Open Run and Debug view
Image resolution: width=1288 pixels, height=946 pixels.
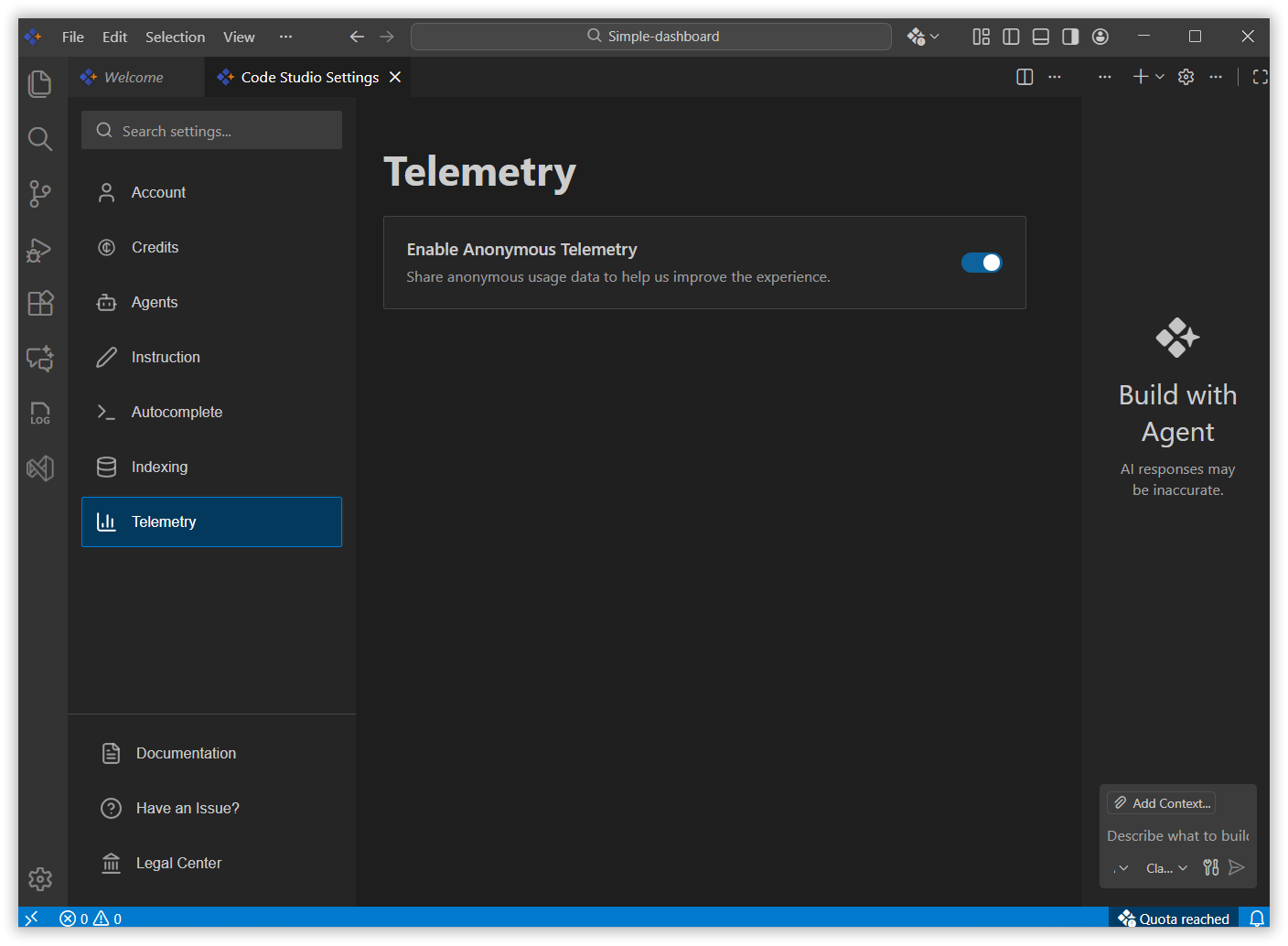pos(39,249)
